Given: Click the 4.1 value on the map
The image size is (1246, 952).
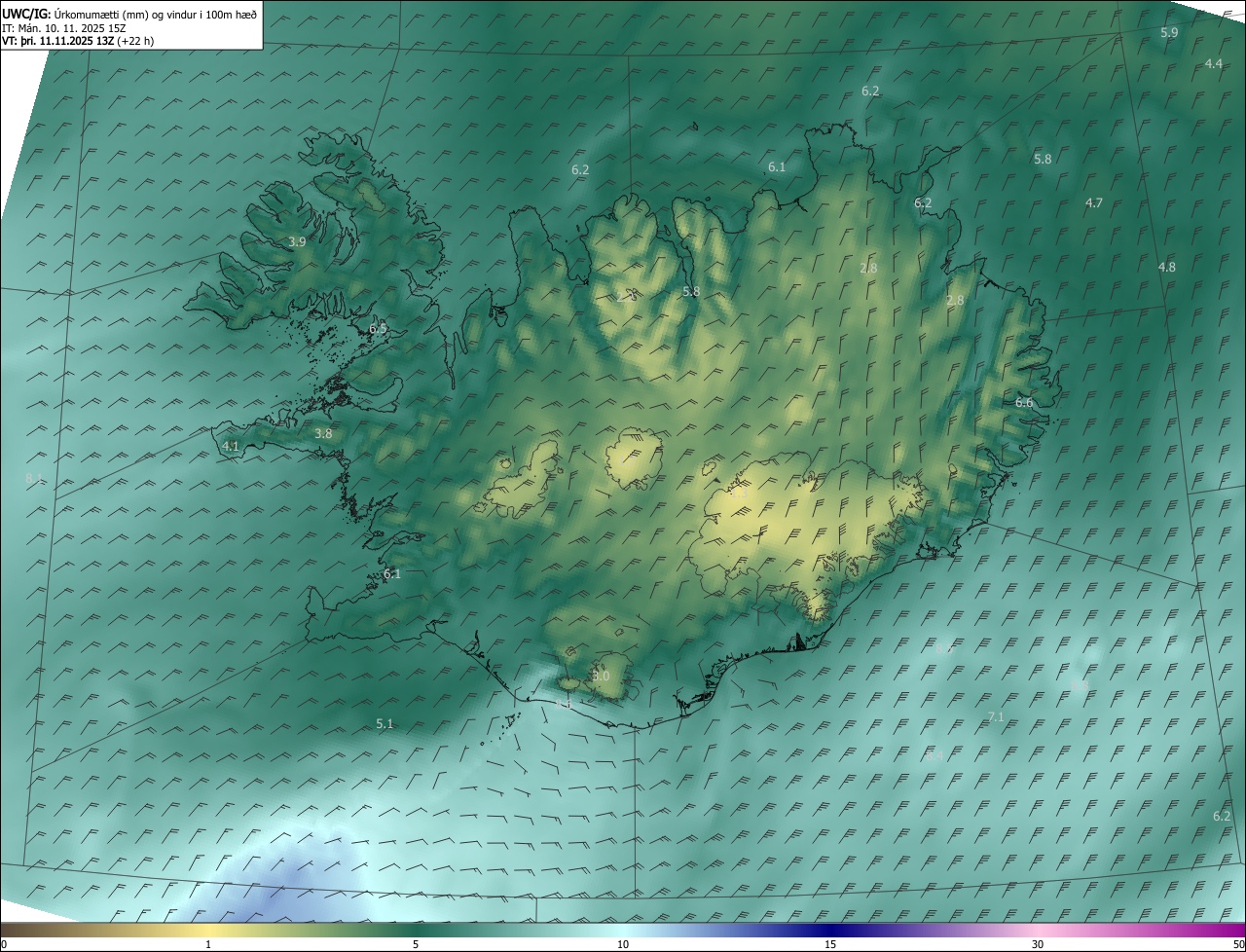Looking at the screenshot, I should [x=231, y=446].
